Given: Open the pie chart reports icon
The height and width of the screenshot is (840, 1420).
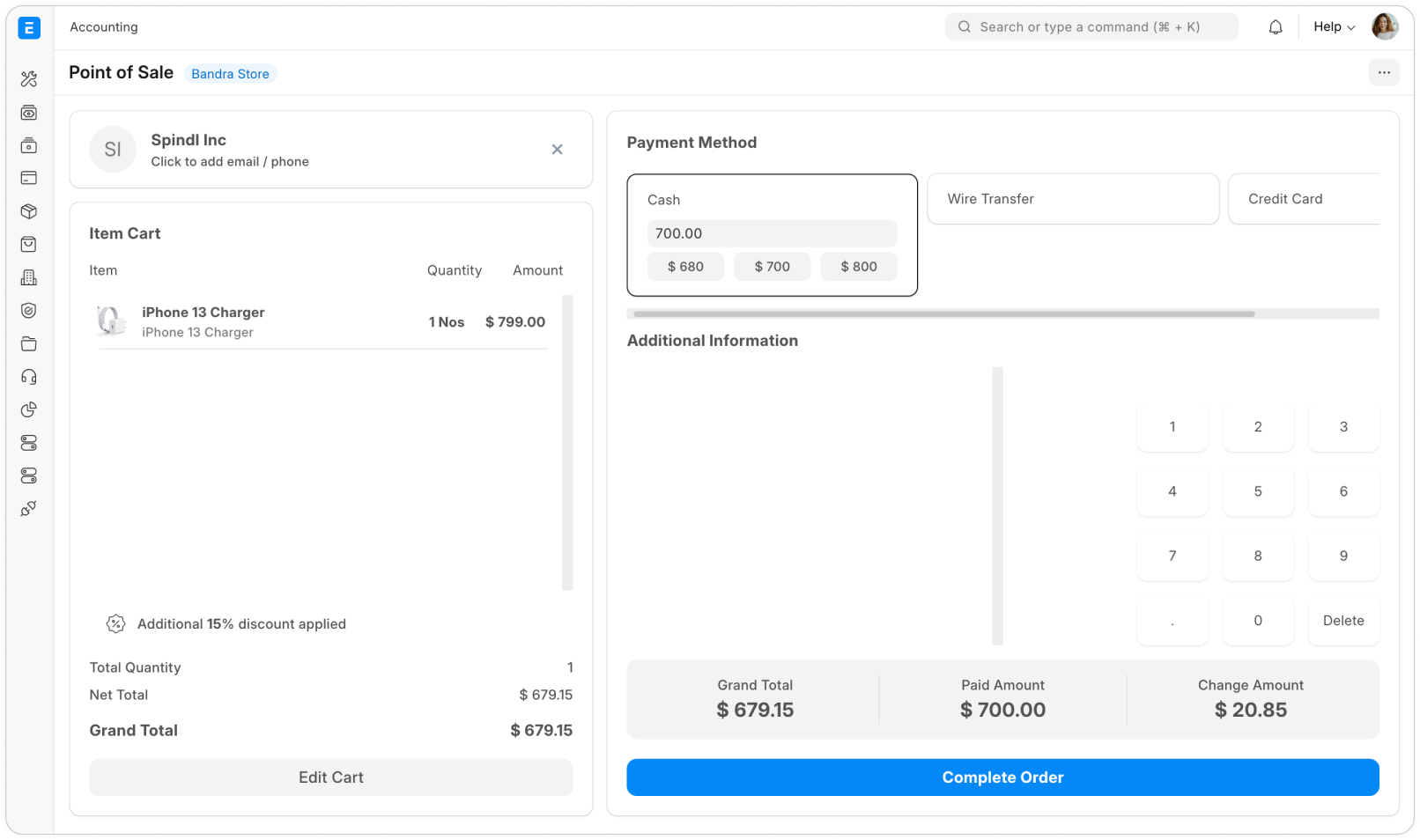Looking at the screenshot, I should coord(29,409).
